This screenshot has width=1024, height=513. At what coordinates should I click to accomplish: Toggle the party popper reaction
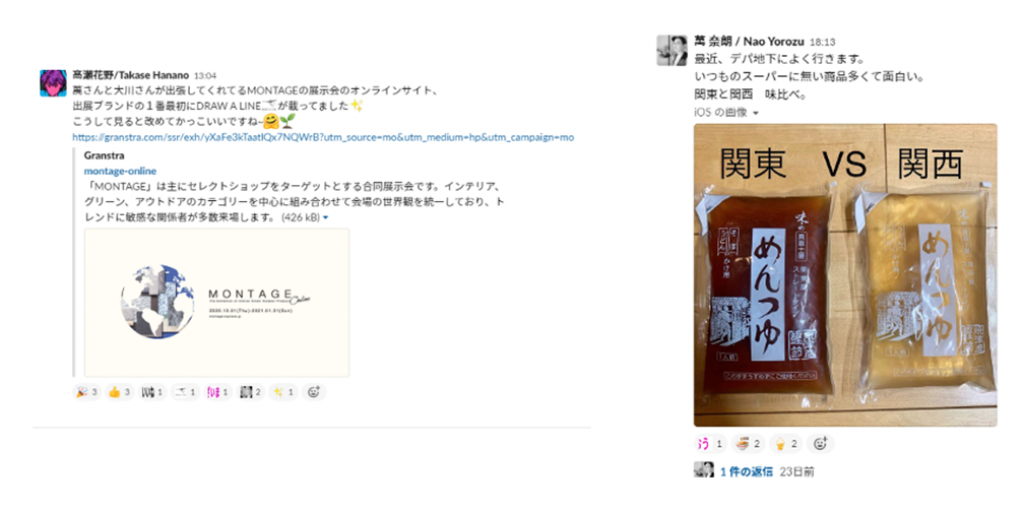tap(86, 392)
